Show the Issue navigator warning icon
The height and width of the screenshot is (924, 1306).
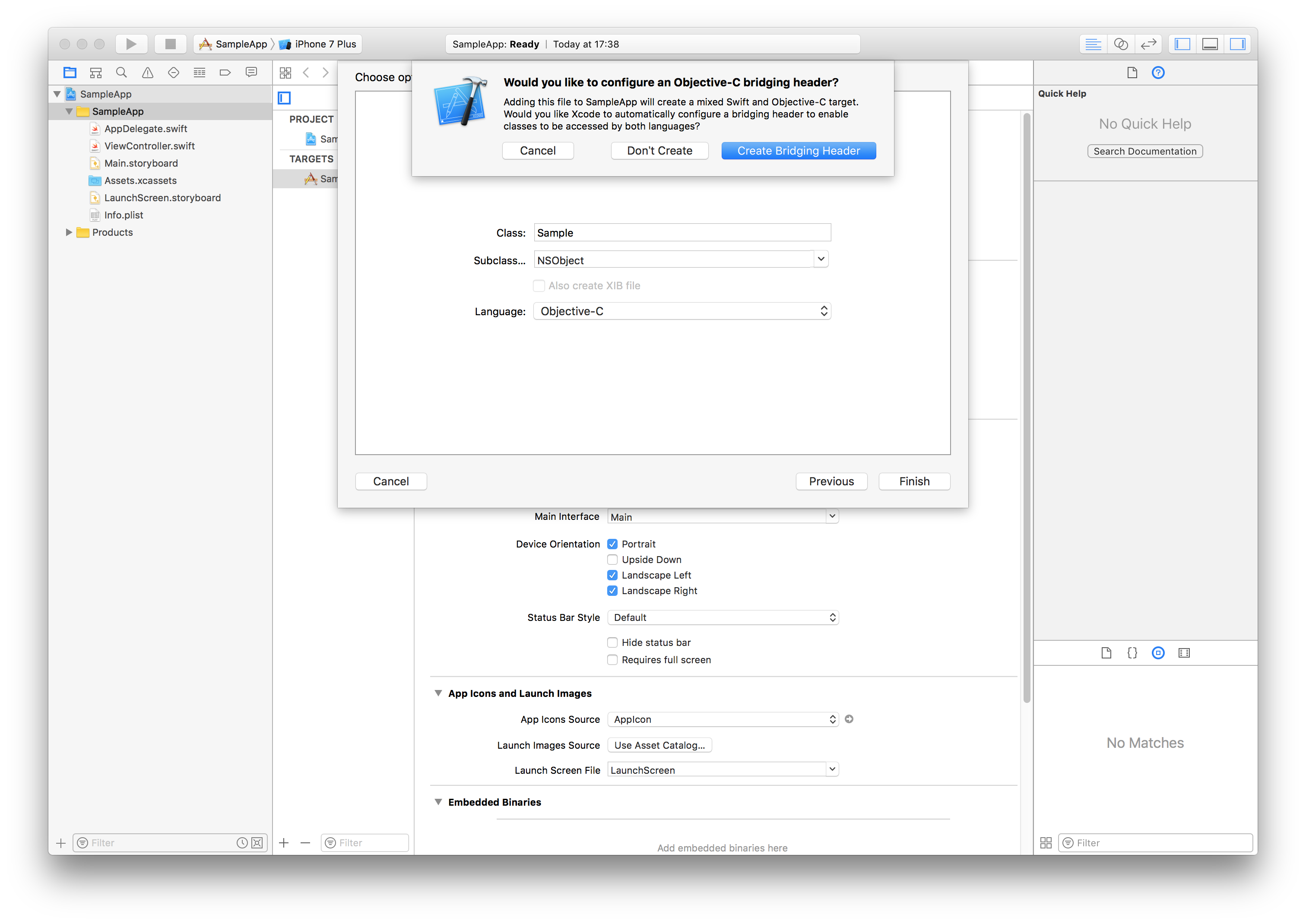[x=147, y=72]
